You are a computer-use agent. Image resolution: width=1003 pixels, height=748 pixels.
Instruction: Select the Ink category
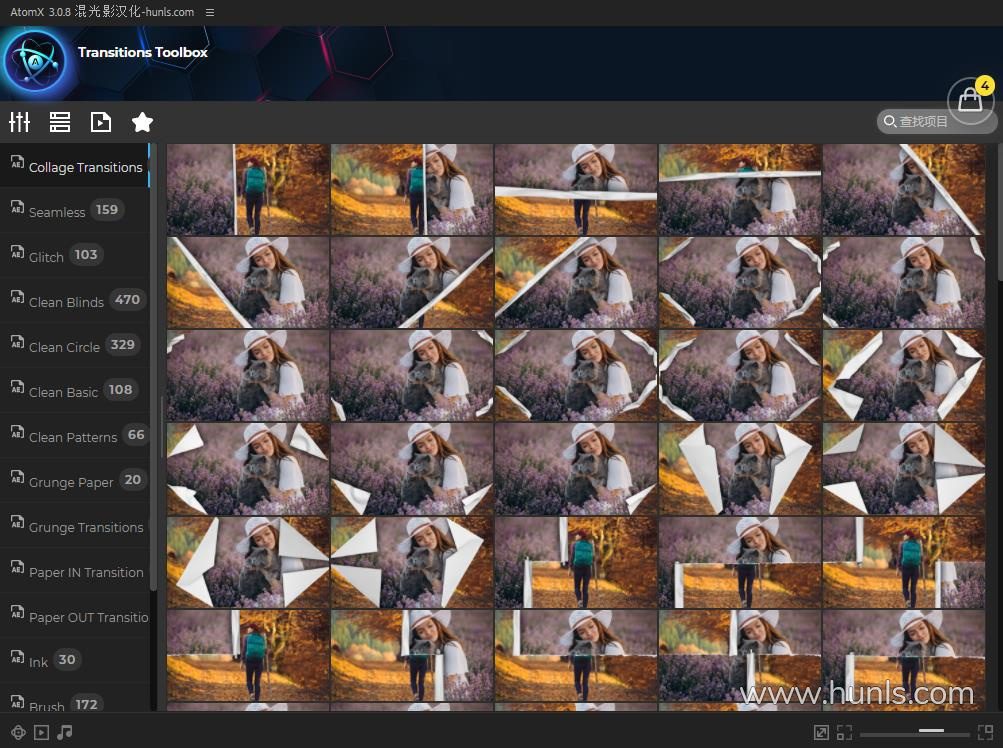click(74, 660)
